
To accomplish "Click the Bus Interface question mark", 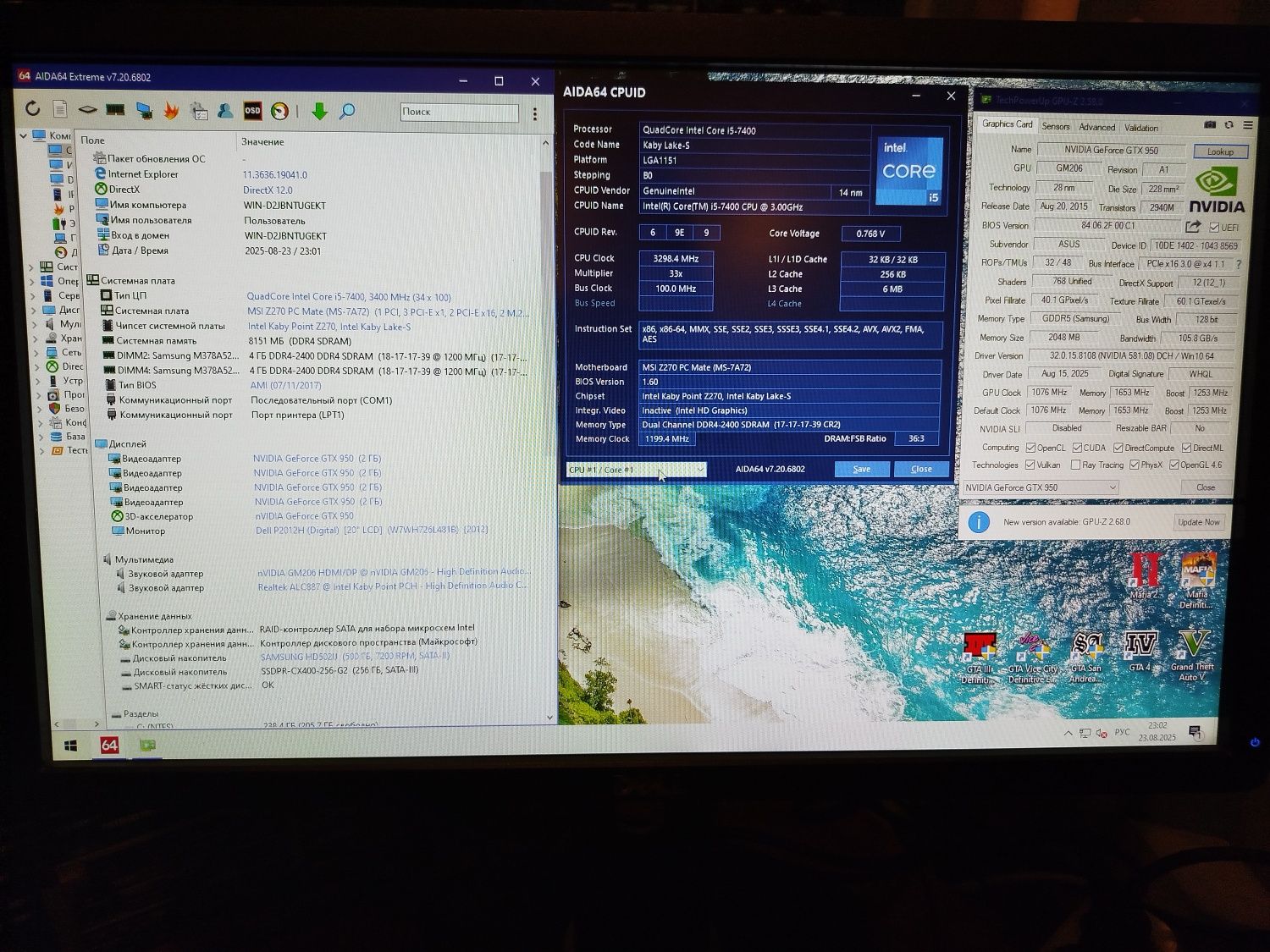I will coord(1239,264).
